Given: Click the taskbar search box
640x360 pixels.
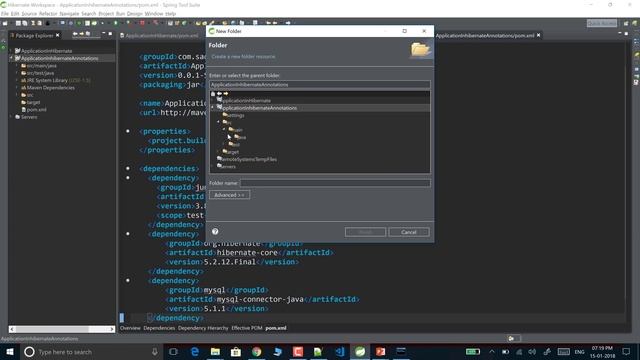Looking at the screenshot, I should (x=91, y=352).
